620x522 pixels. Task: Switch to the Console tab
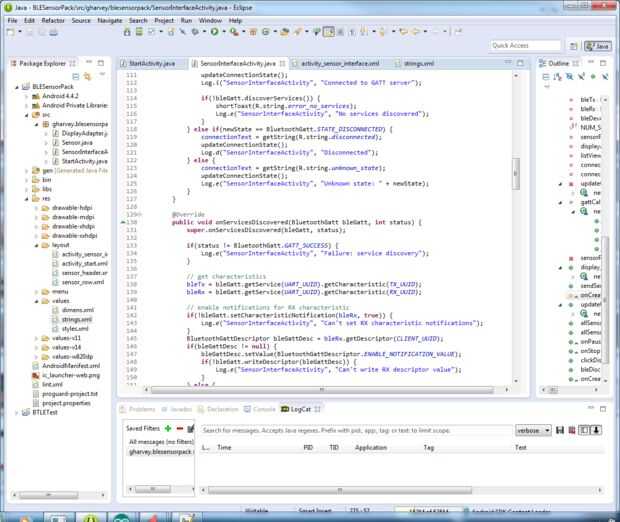point(260,409)
